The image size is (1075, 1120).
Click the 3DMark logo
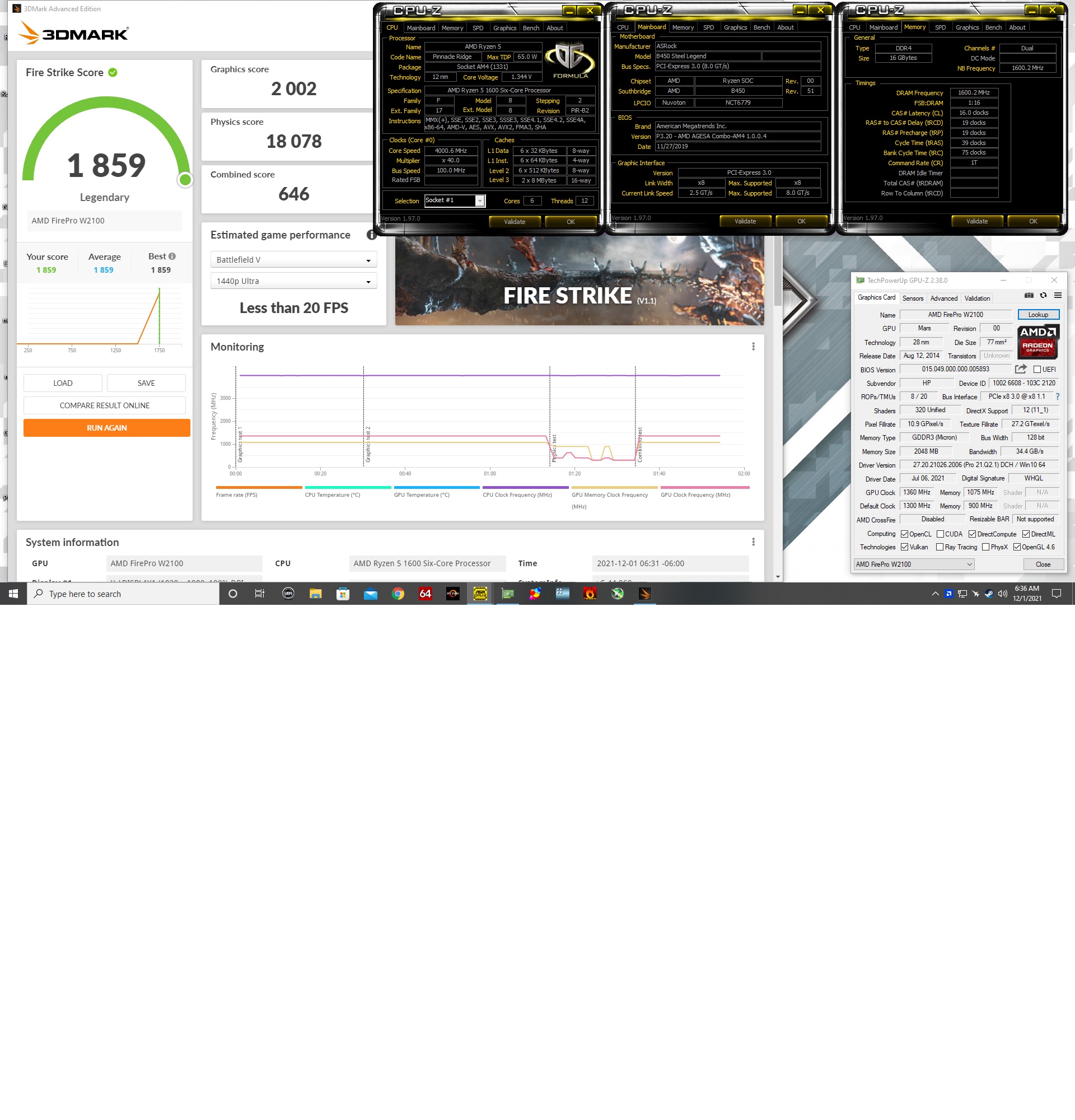73,32
